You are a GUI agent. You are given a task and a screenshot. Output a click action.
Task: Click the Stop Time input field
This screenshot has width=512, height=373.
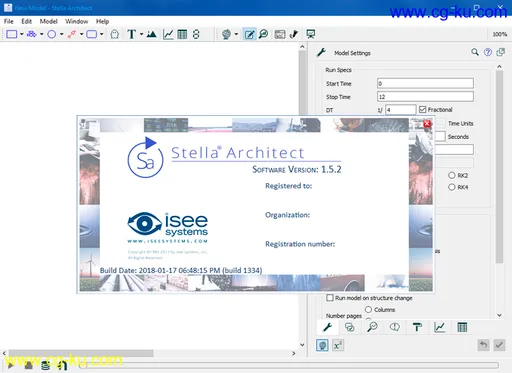tap(425, 97)
